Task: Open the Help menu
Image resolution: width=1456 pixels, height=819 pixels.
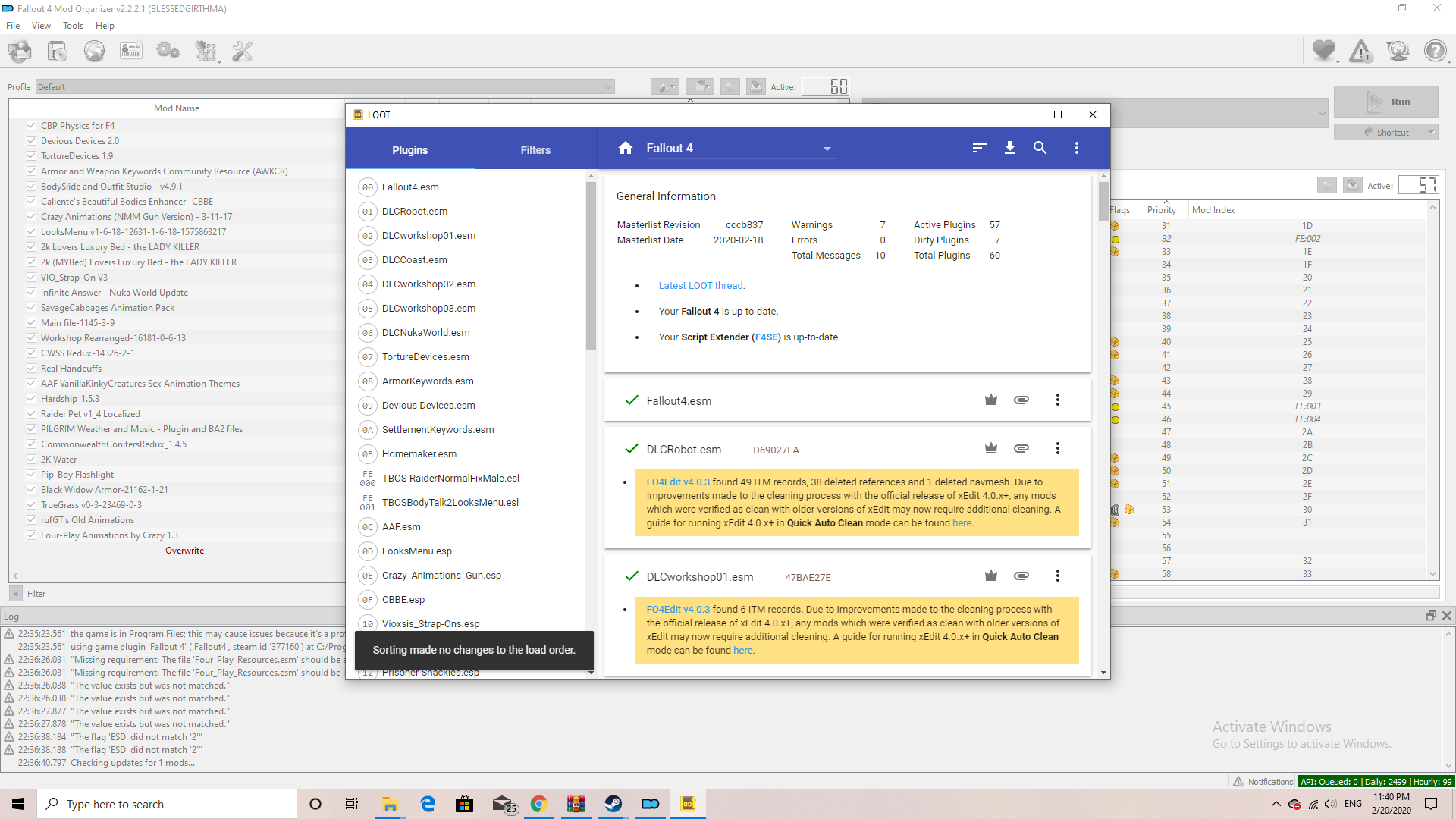Action: [x=105, y=26]
